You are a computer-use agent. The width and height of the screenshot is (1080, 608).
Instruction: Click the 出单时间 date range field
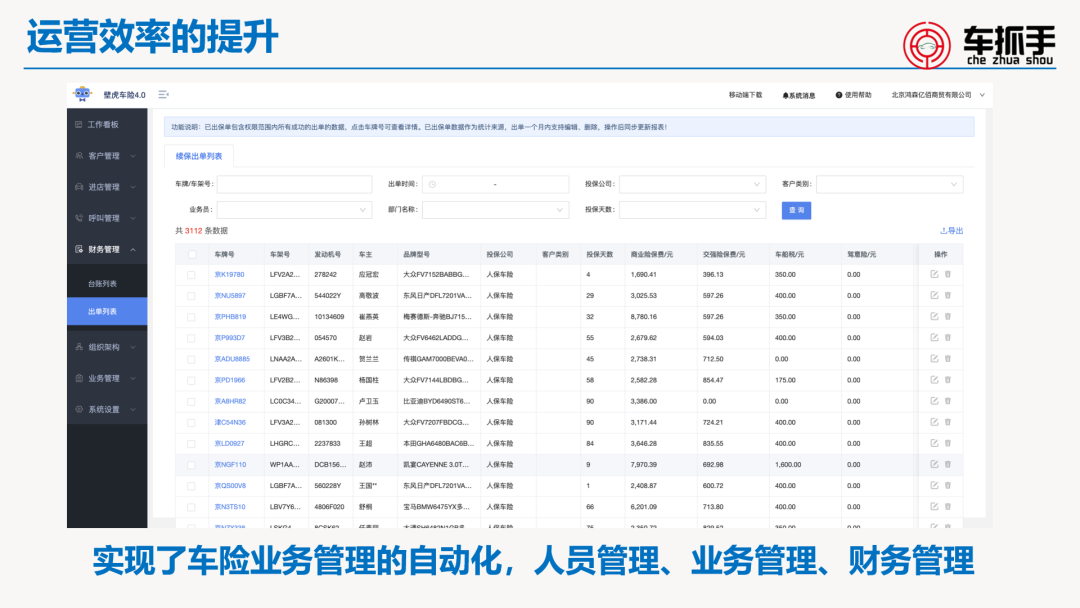coord(495,185)
